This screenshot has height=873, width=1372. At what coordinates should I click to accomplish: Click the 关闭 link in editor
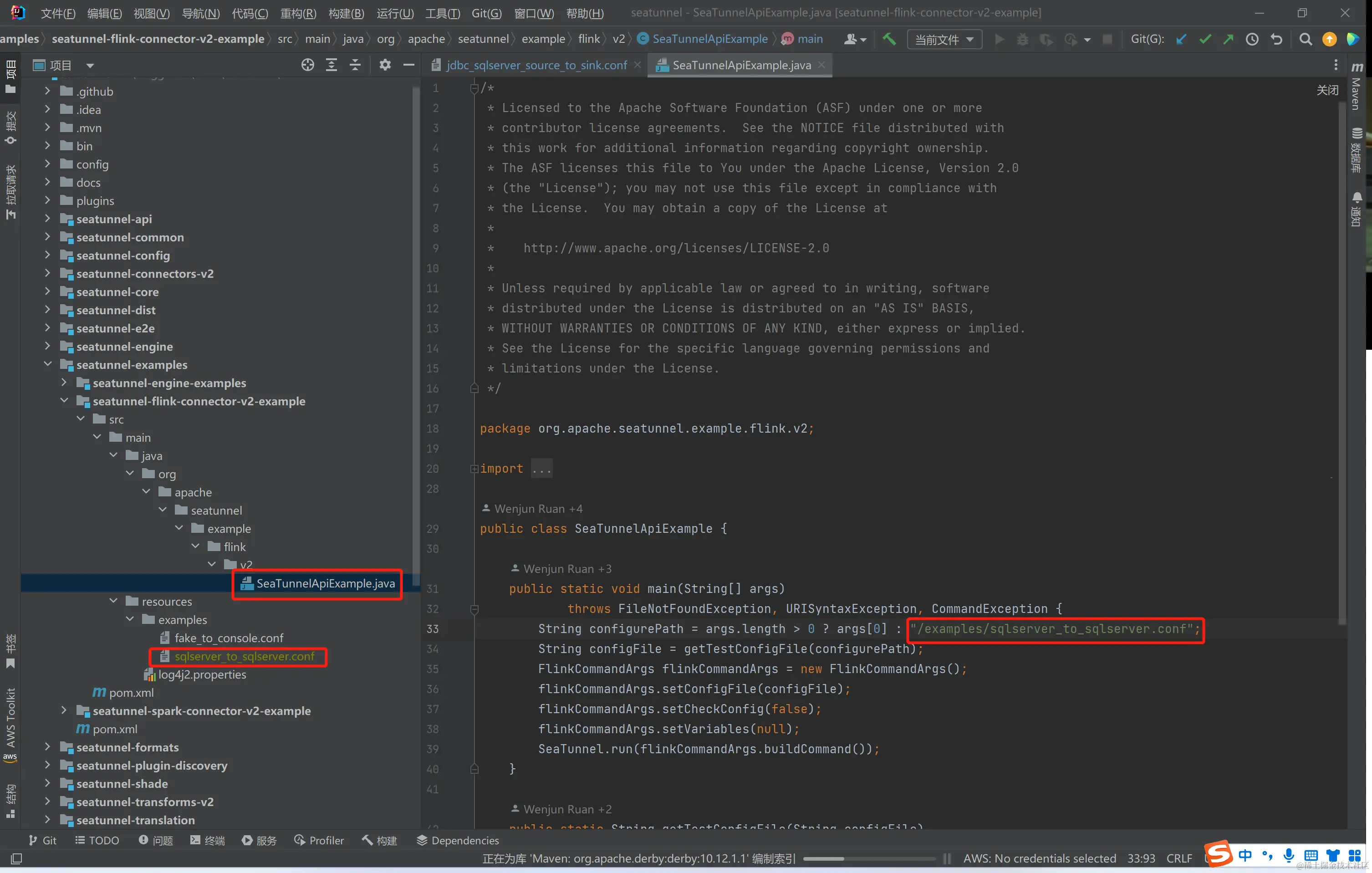(x=1327, y=90)
